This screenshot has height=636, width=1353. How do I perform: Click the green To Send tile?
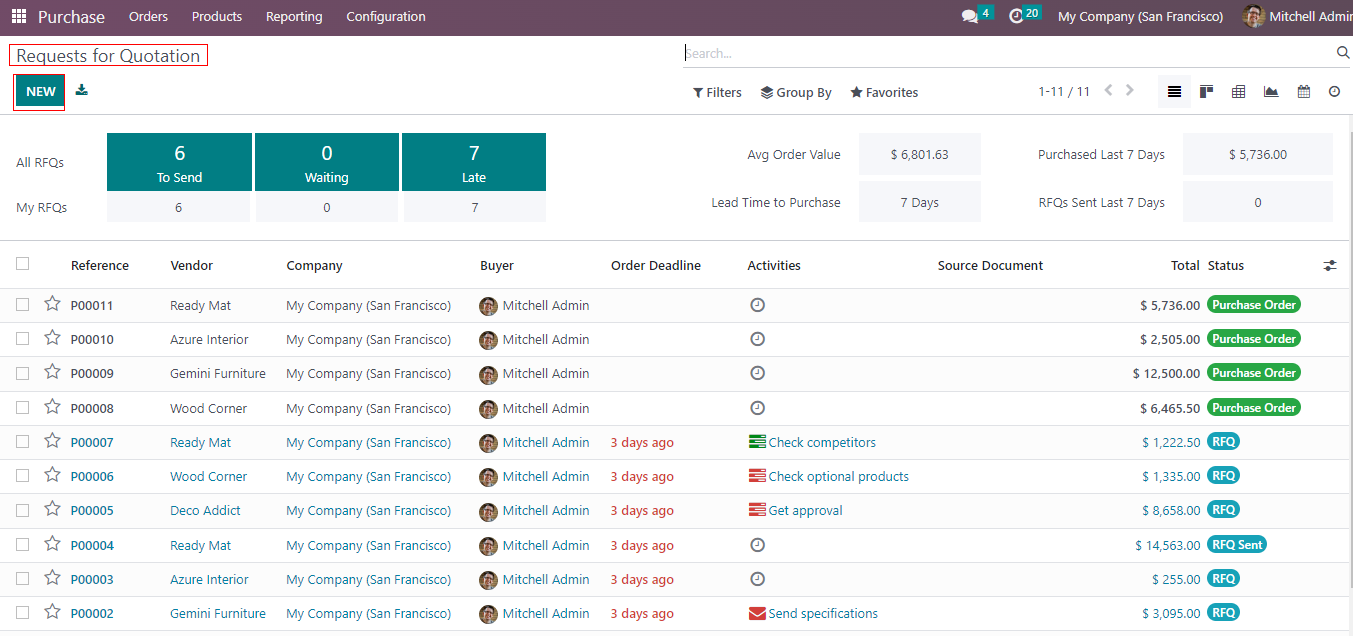pyautogui.click(x=179, y=162)
